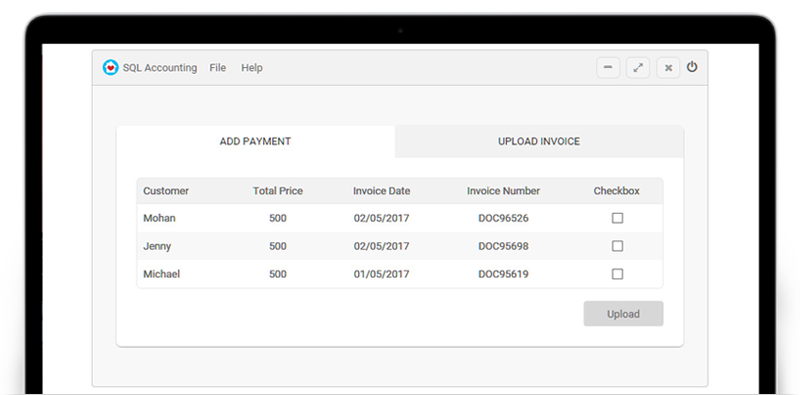The width and height of the screenshot is (800, 395).
Task: Click the invoice date in Jenny's row
Action: point(382,246)
